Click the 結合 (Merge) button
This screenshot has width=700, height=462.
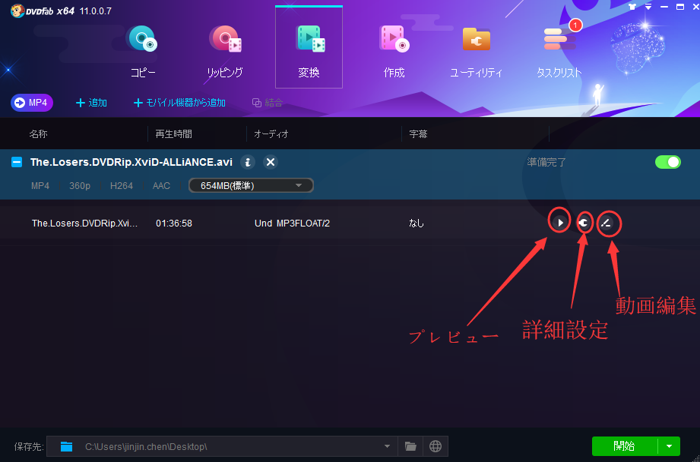[267, 103]
